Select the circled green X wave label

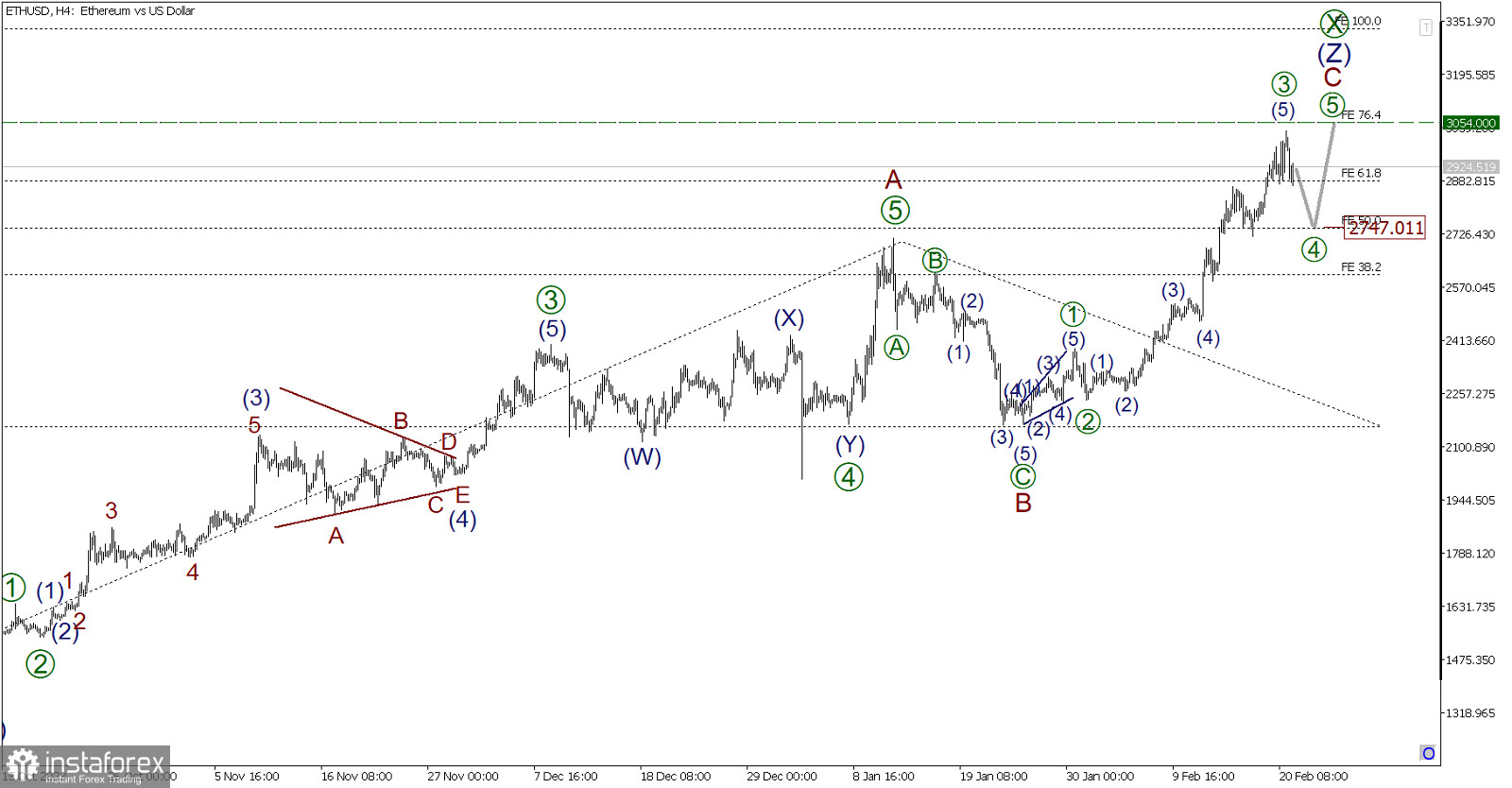(1334, 23)
